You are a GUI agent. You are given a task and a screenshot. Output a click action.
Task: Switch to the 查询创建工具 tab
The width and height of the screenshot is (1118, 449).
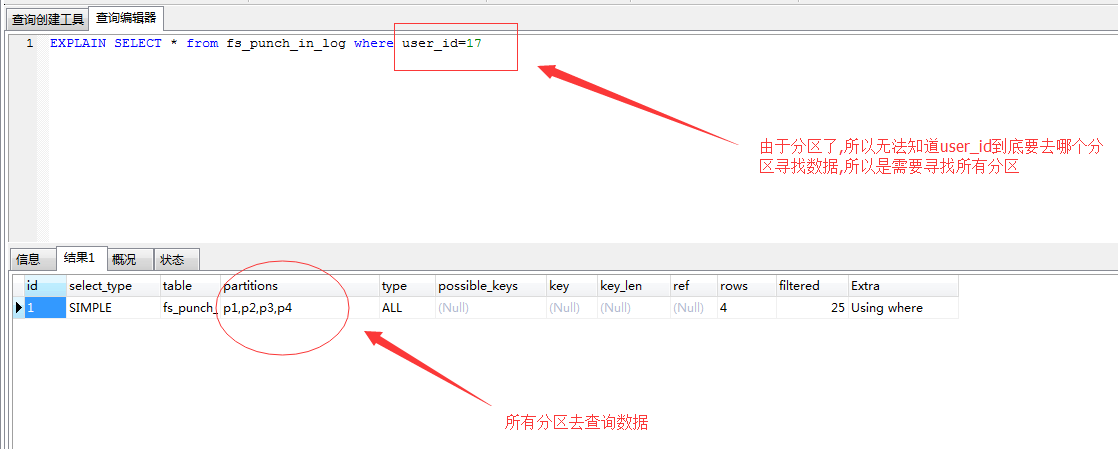pyautogui.click(x=48, y=19)
